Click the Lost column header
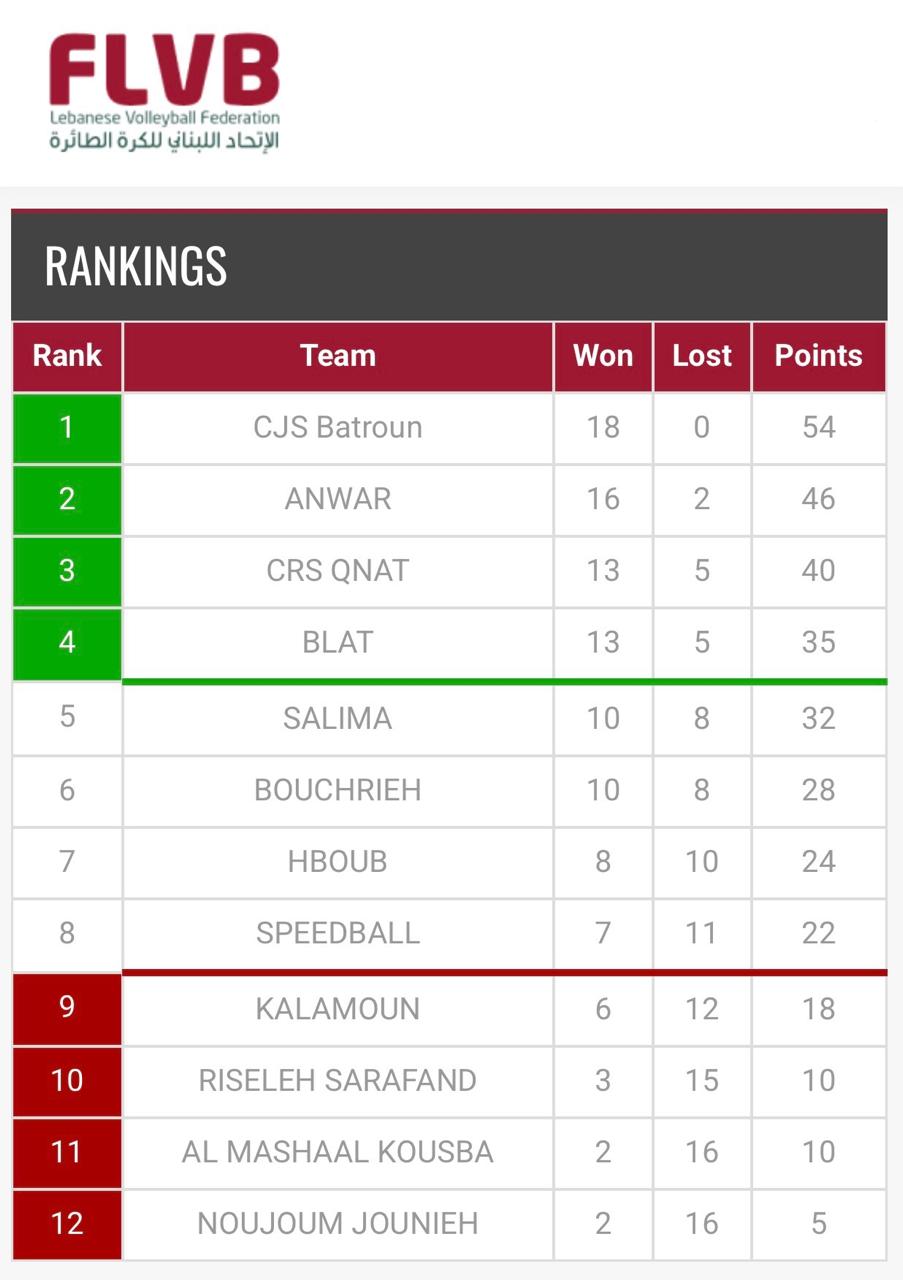 point(702,356)
